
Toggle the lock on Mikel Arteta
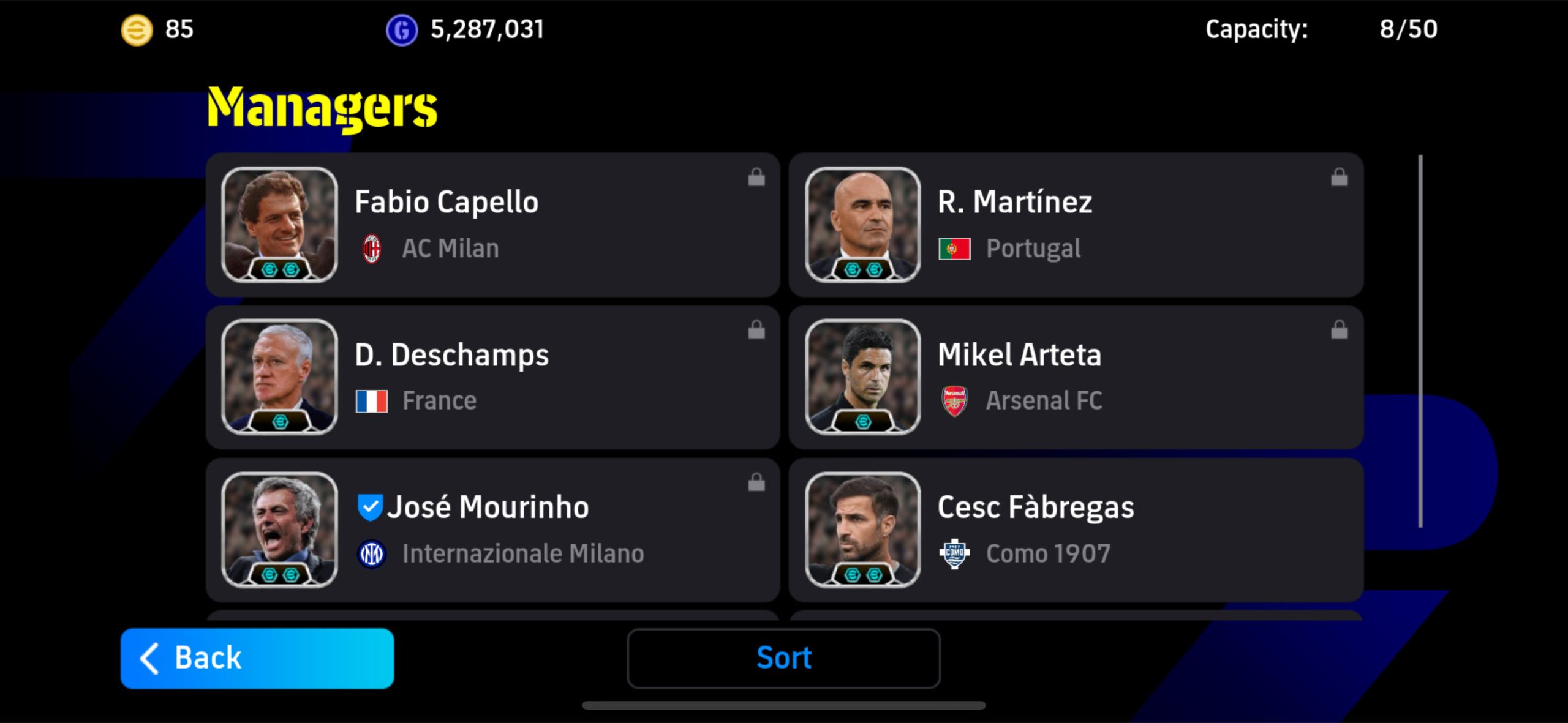click(x=1340, y=330)
